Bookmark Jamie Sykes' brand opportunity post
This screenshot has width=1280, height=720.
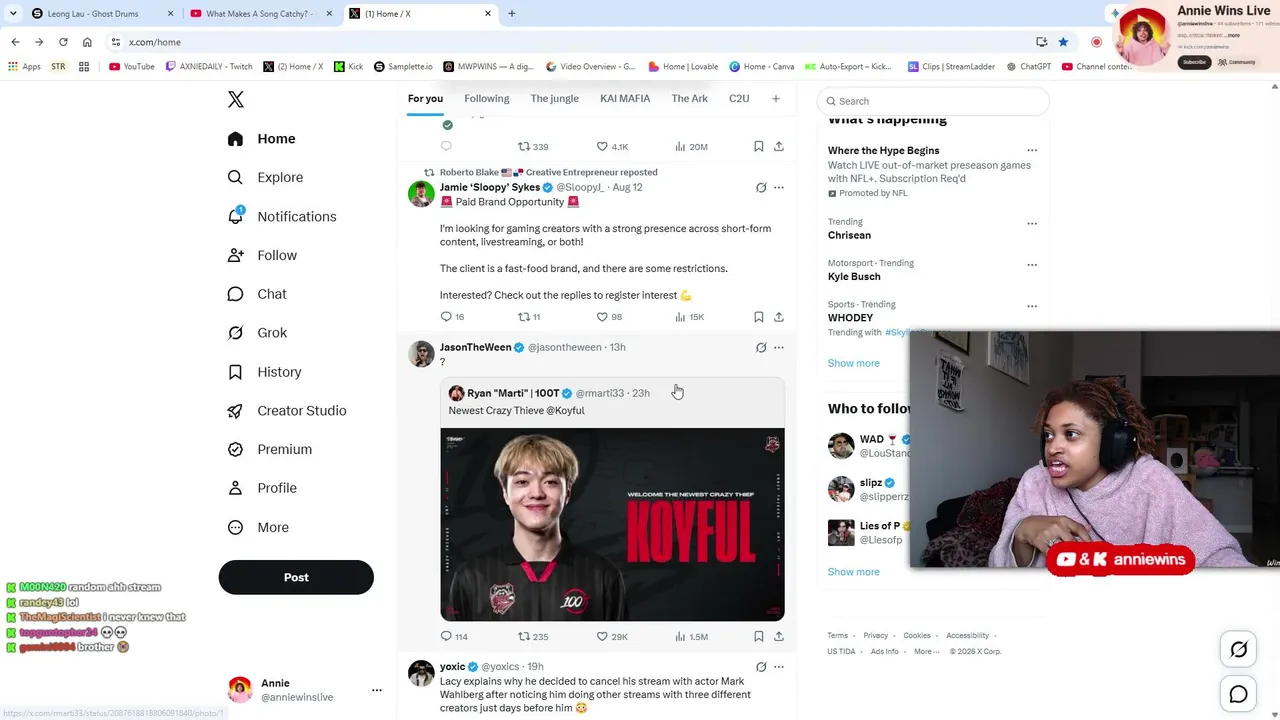point(759,317)
